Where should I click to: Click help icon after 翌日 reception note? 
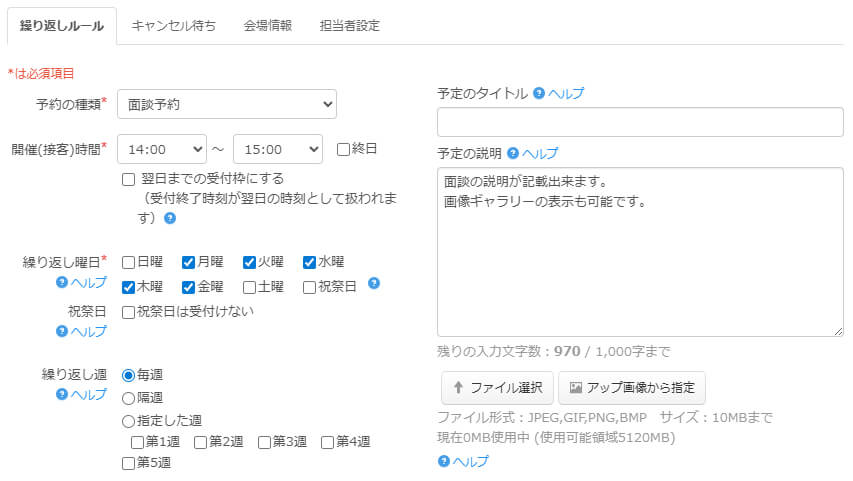[x=170, y=218]
